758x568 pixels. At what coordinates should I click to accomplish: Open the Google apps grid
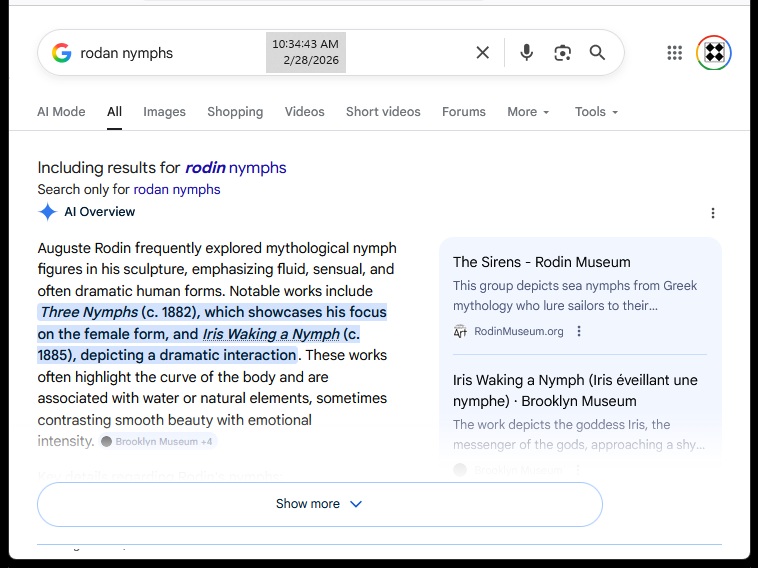point(675,53)
